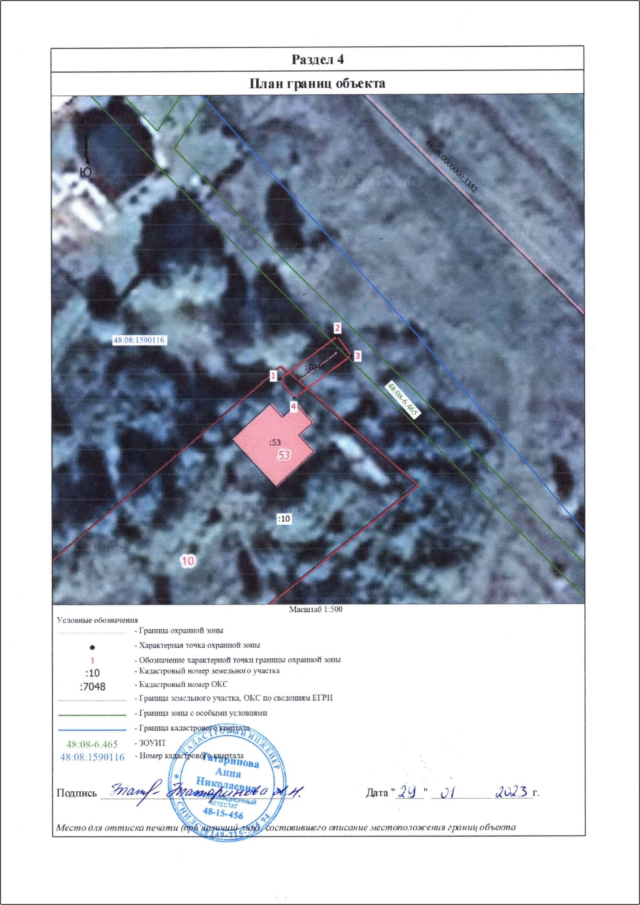Select boundary point marker 4 above building

click(x=293, y=406)
